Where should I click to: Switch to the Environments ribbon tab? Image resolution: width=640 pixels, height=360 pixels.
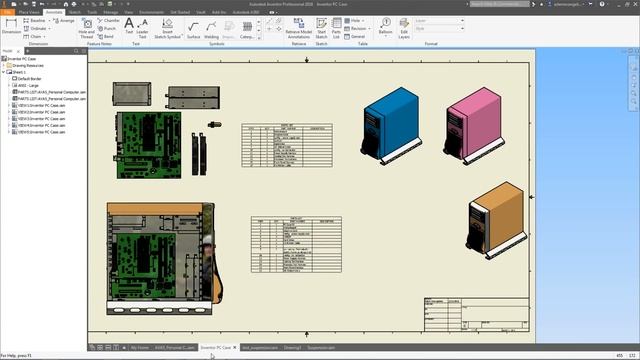tap(151, 12)
